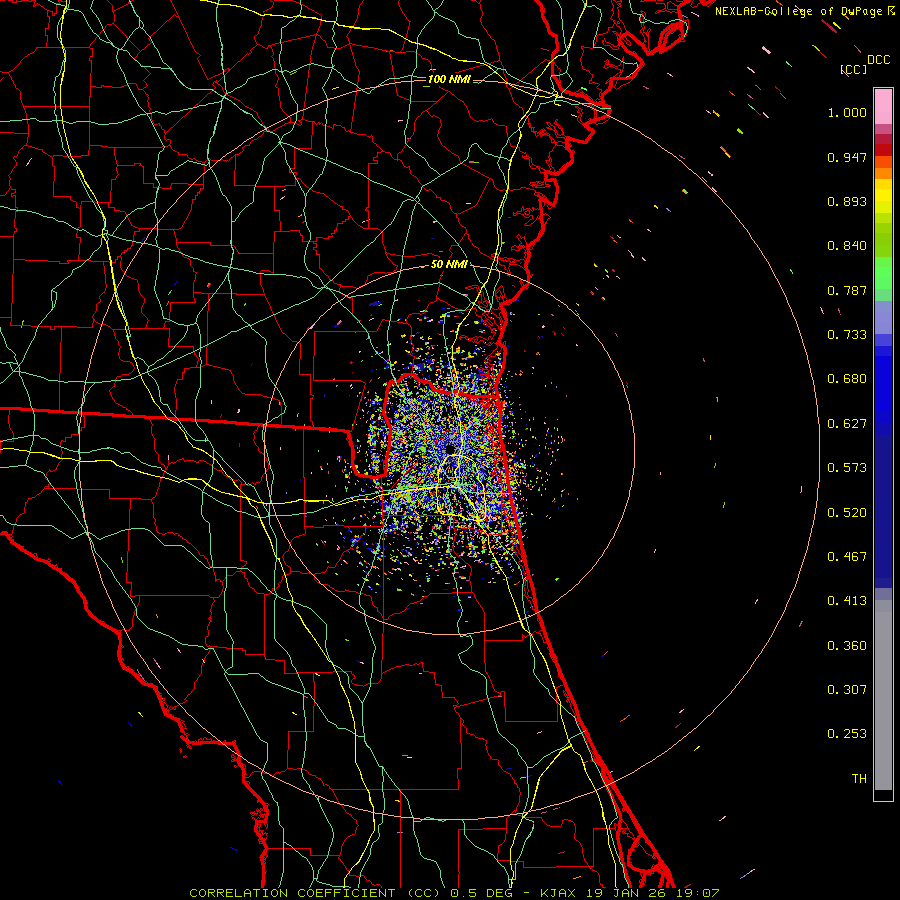Click the CORRELATION COEFFICIENT (CC) footer title
The image size is (900, 900).
[x=315, y=893]
